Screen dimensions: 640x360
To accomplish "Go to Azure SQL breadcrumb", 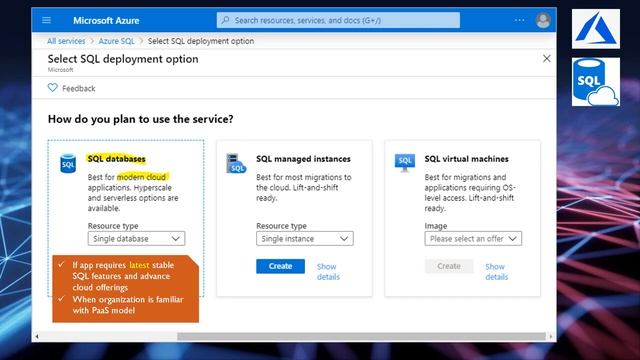I will (116, 41).
